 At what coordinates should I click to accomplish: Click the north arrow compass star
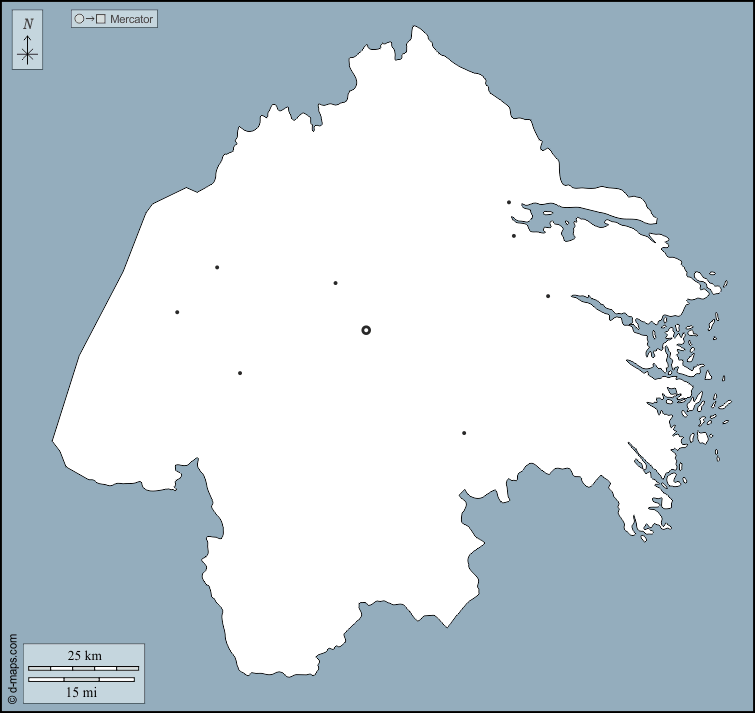pos(27,53)
